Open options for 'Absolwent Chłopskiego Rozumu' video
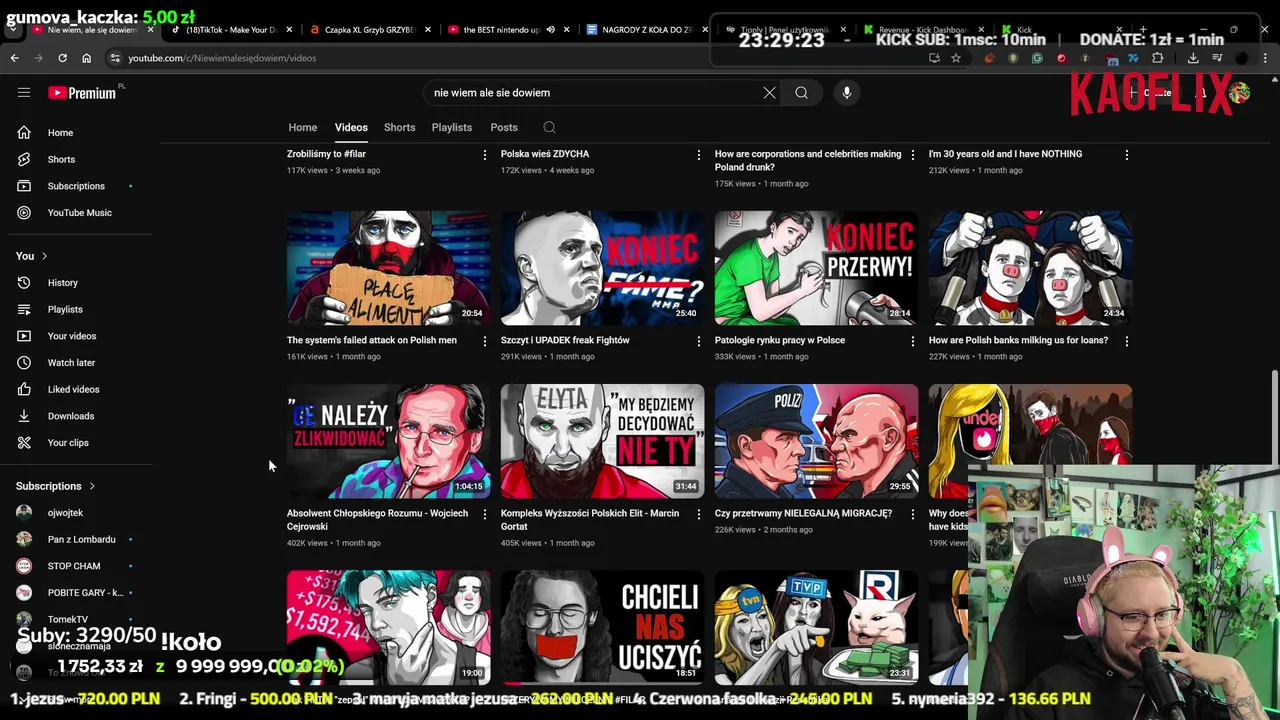The image size is (1280, 720). [x=485, y=514]
